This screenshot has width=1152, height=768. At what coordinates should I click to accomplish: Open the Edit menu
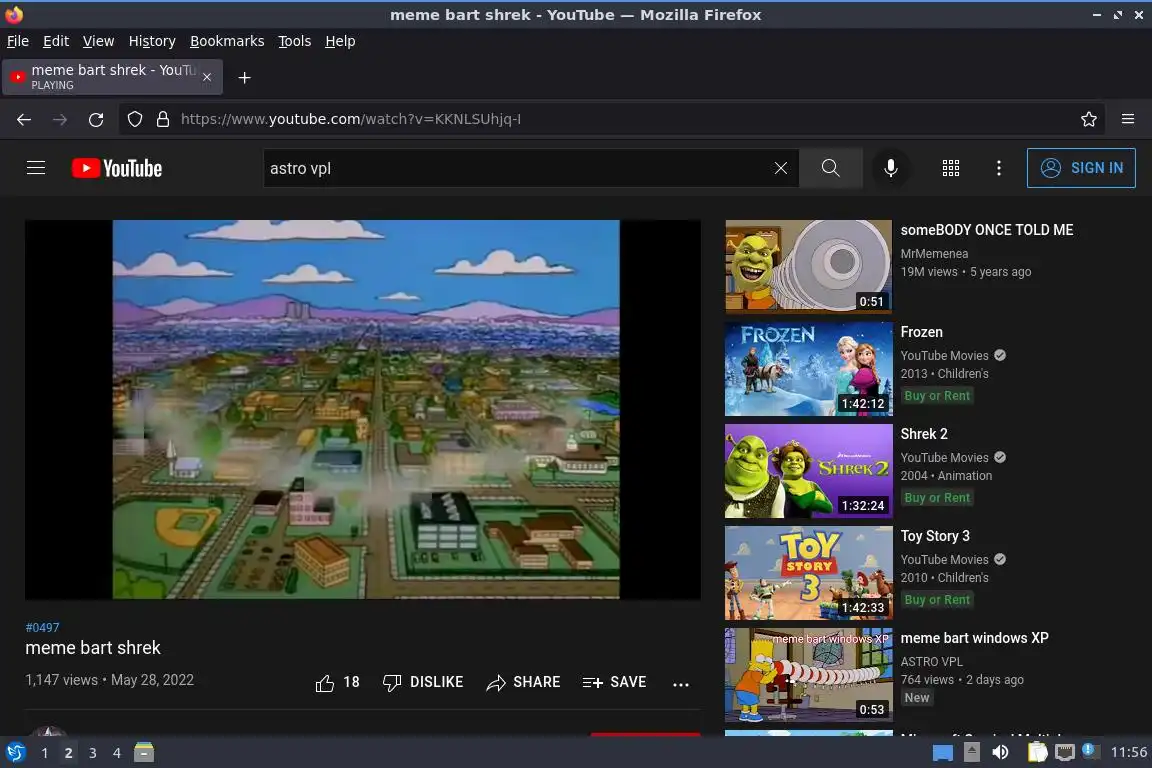pyautogui.click(x=56, y=41)
